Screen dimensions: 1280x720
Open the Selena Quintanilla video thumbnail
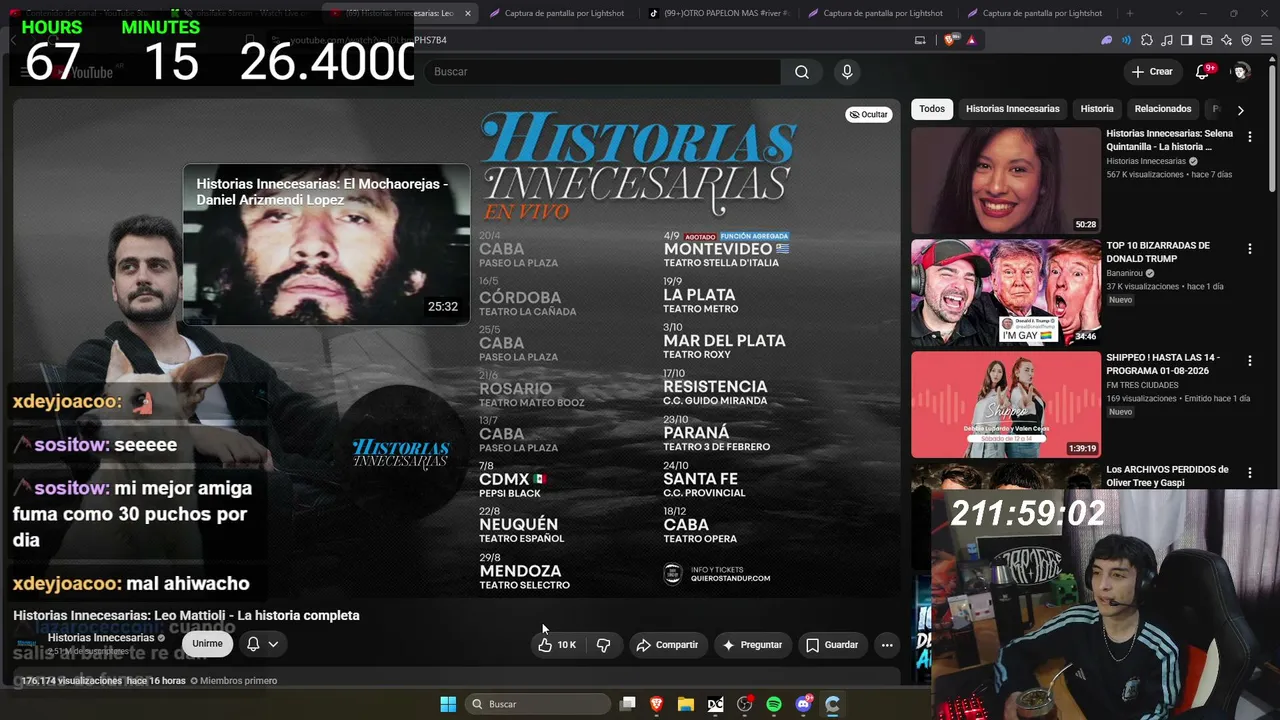point(1005,181)
